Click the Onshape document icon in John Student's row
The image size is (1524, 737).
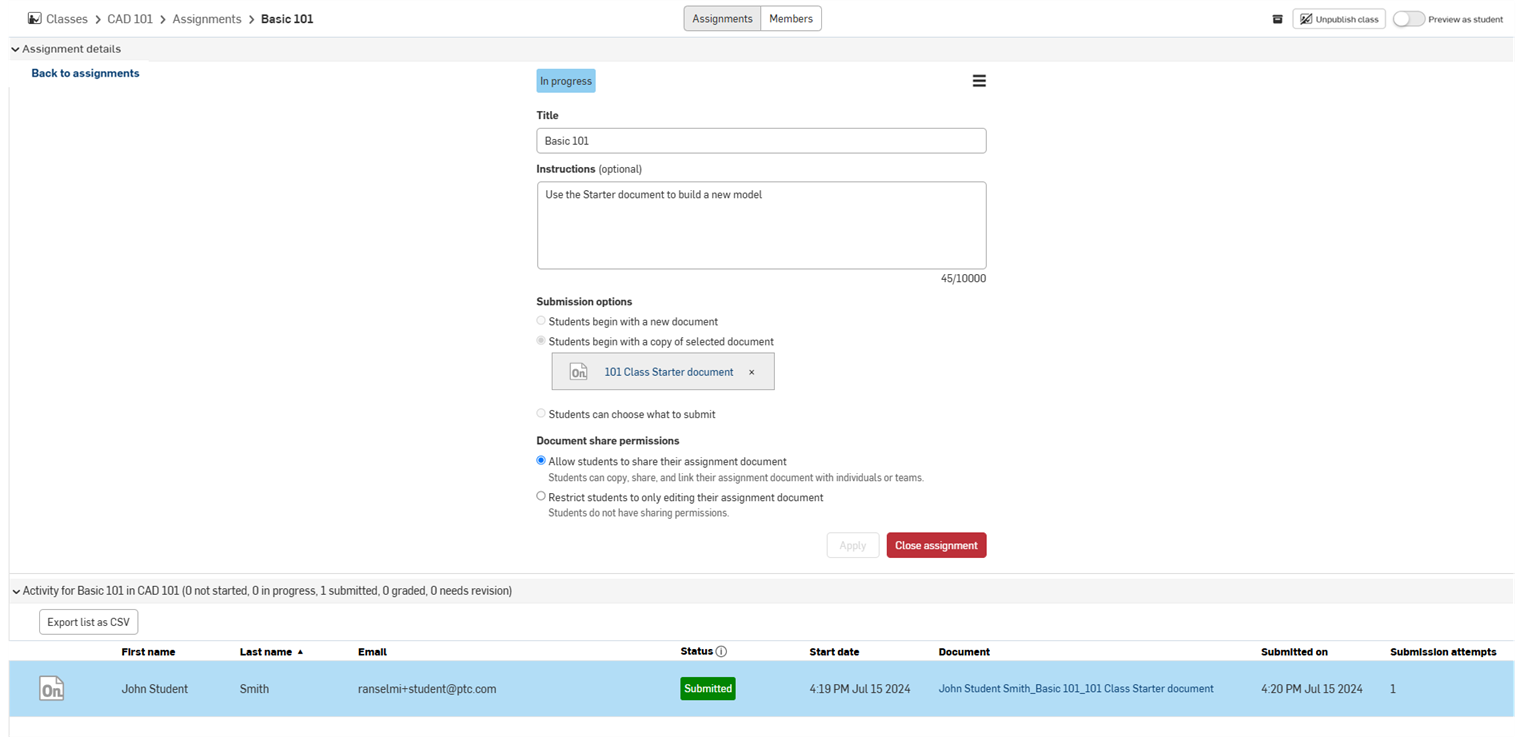tap(52, 689)
